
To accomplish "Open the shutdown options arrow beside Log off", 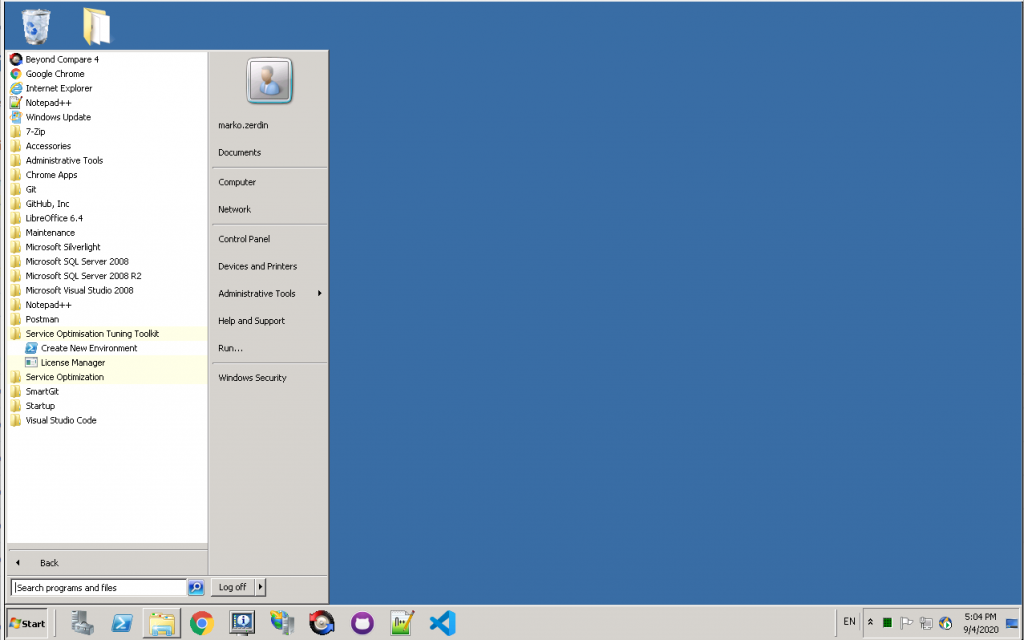I will point(260,587).
